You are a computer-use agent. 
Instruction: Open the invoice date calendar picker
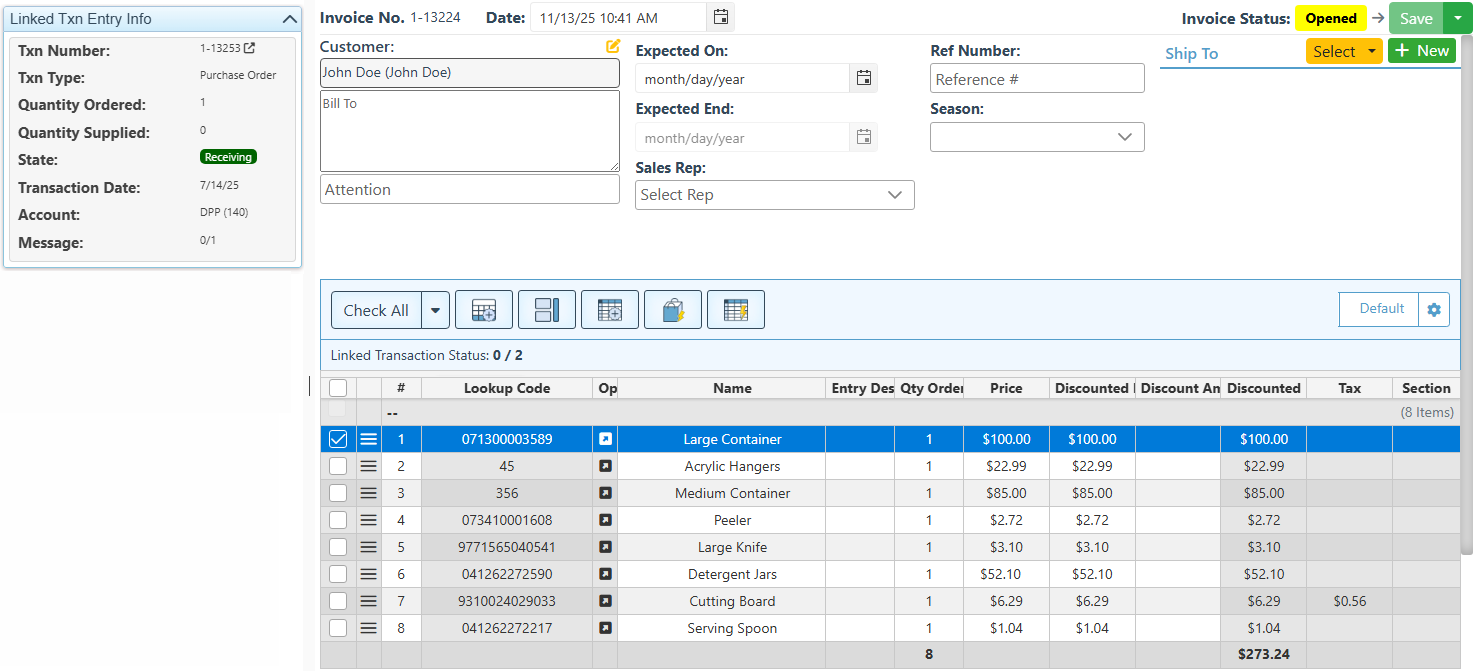click(x=720, y=17)
